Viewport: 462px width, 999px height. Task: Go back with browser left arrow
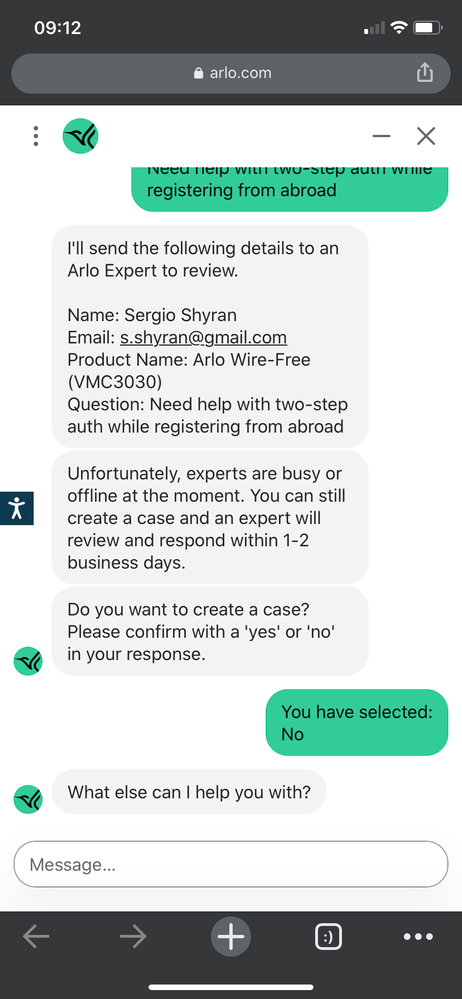click(36, 936)
